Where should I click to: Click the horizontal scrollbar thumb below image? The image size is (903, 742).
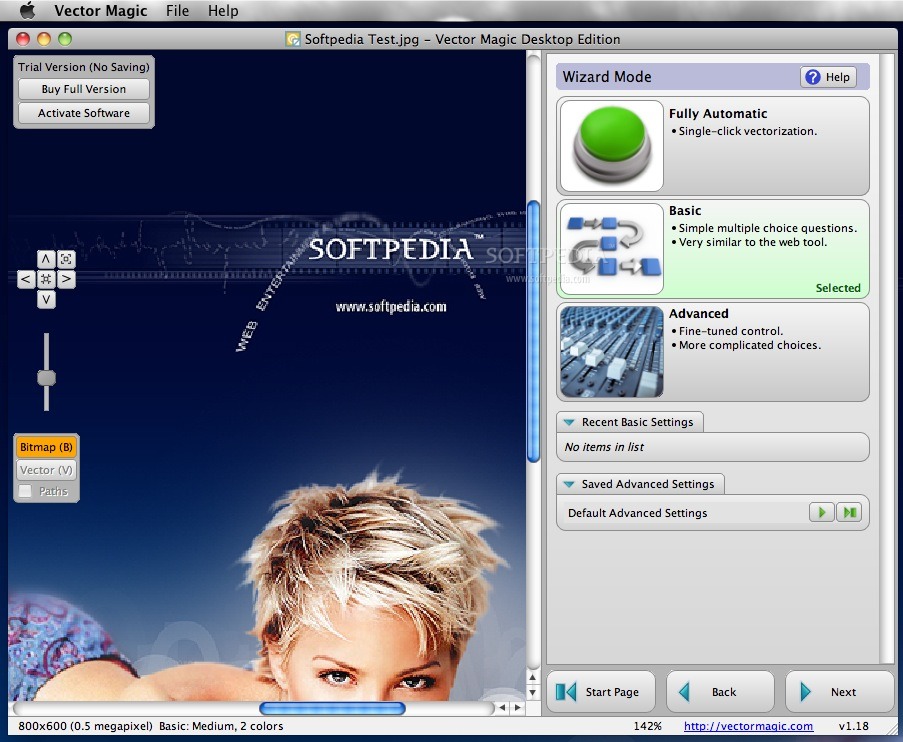332,708
